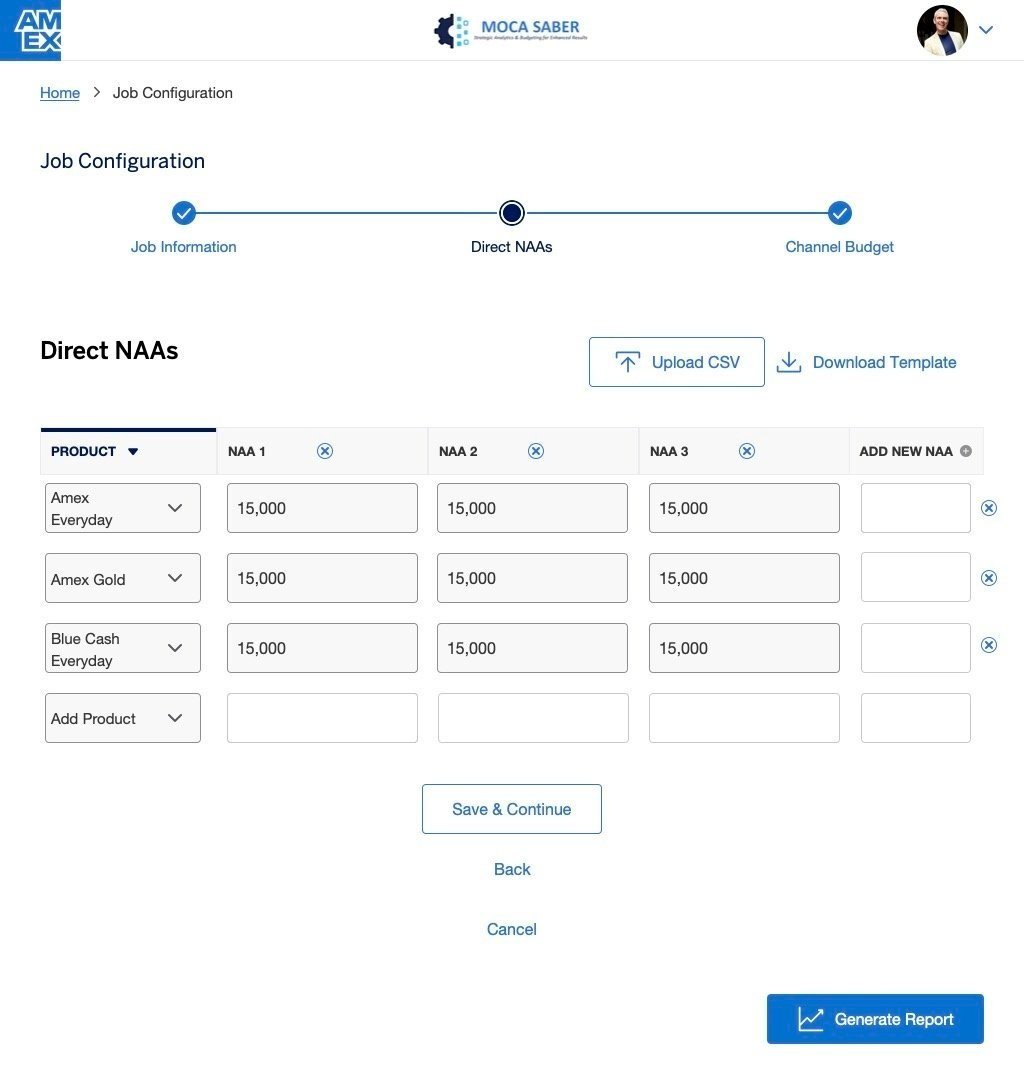Click new NAA field in Amex Gold row
The image size is (1024, 1082).
(x=916, y=577)
